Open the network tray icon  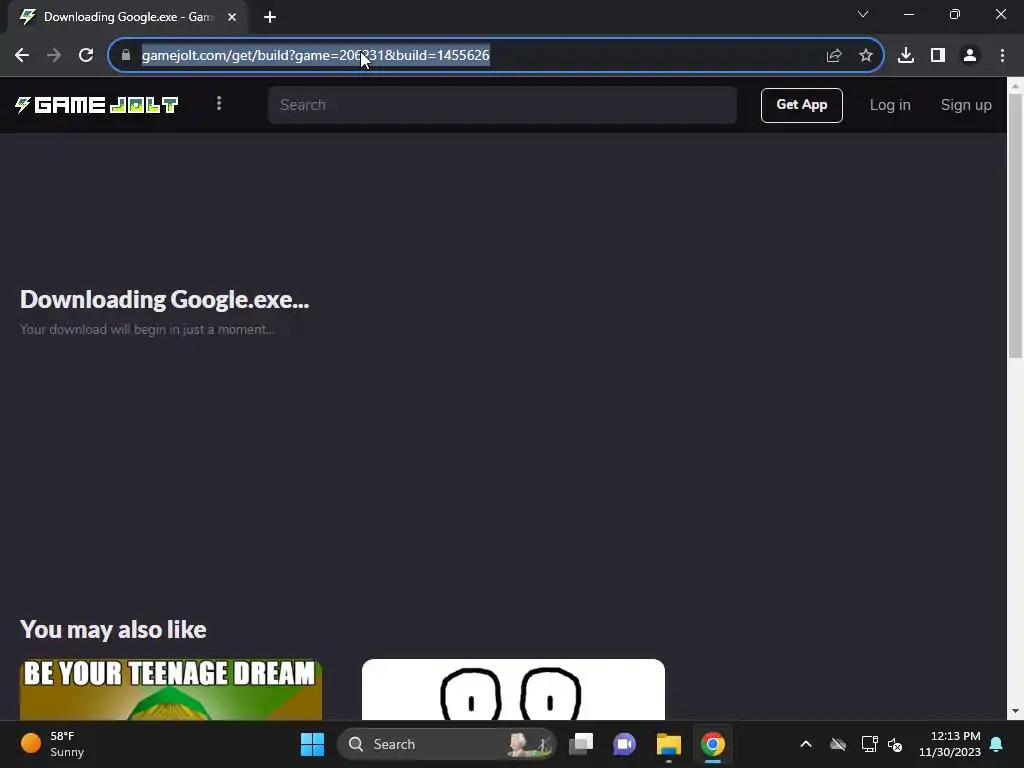tap(869, 744)
